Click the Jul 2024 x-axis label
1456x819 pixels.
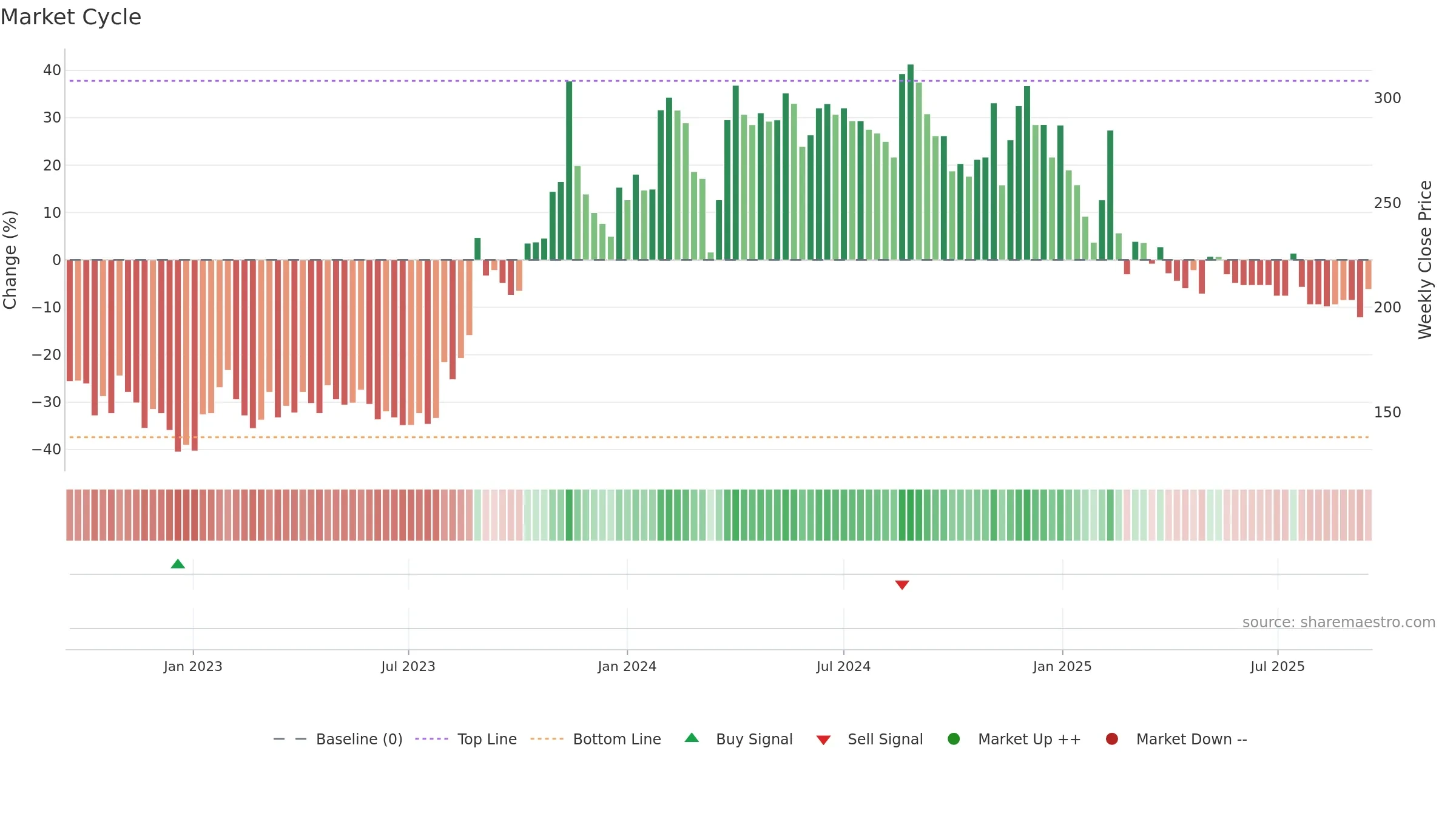[x=843, y=667]
